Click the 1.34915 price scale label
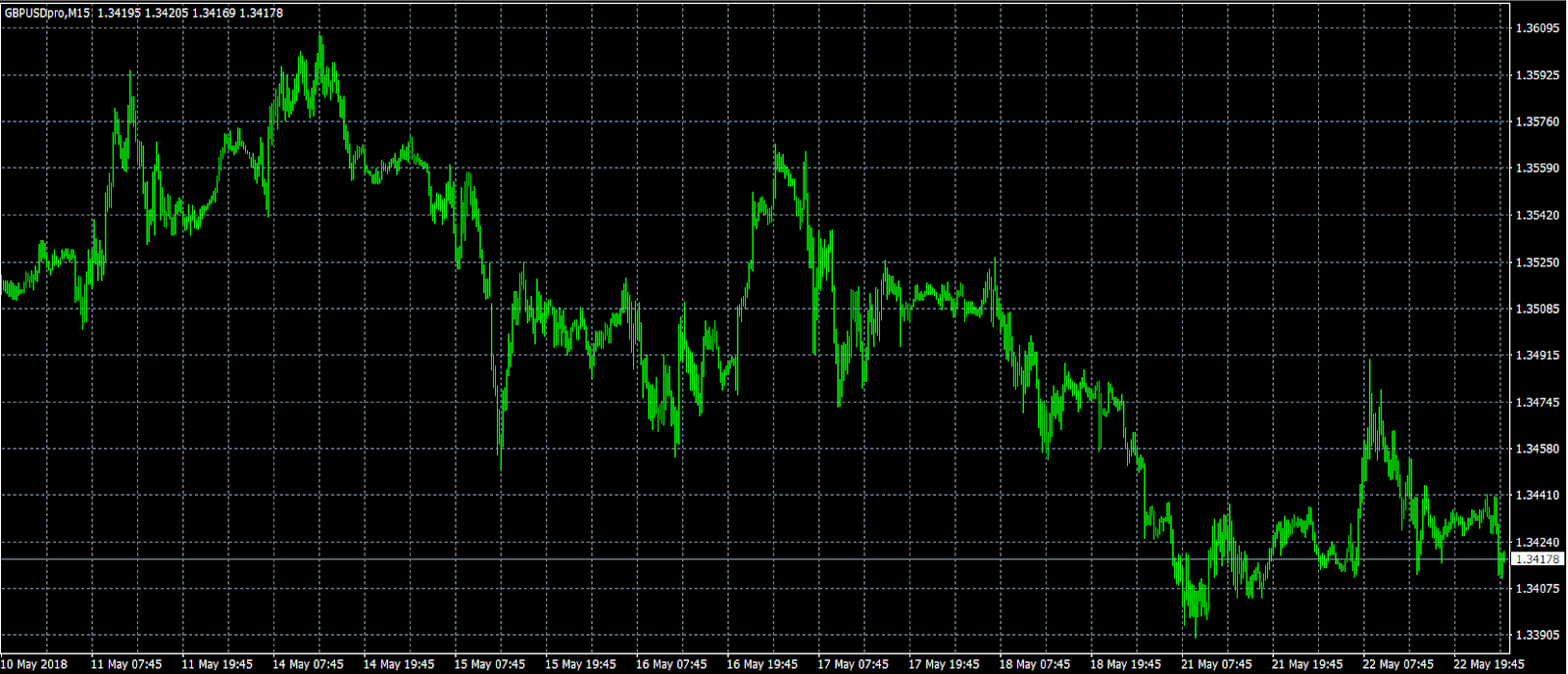The image size is (1568, 674). click(x=1537, y=356)
